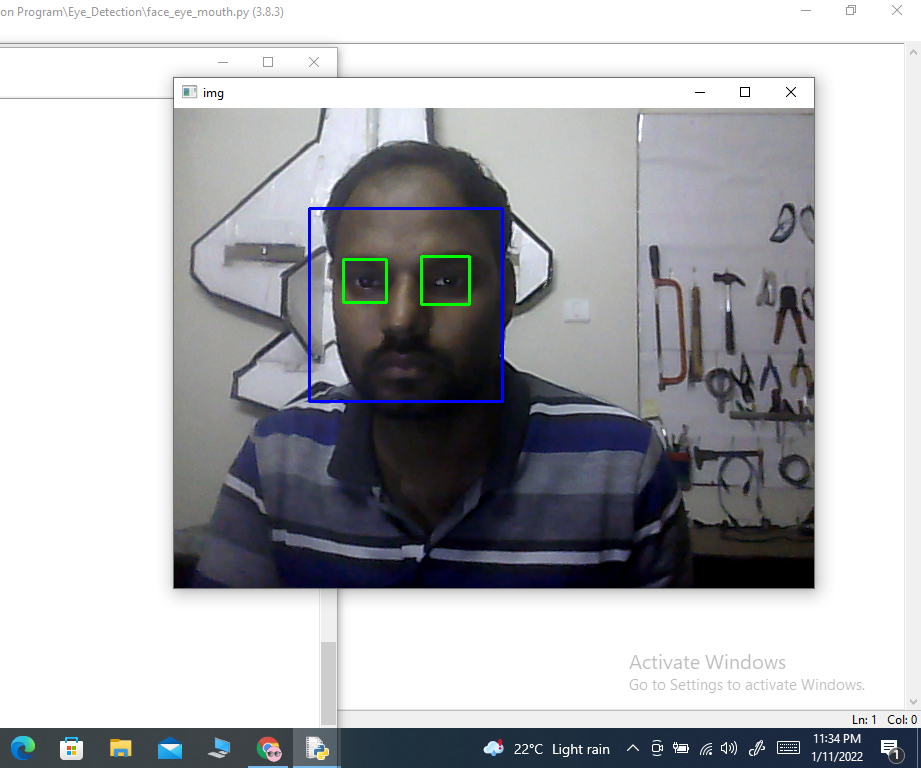
Task: Click the battery status indicator
Action: pos(681,748)
